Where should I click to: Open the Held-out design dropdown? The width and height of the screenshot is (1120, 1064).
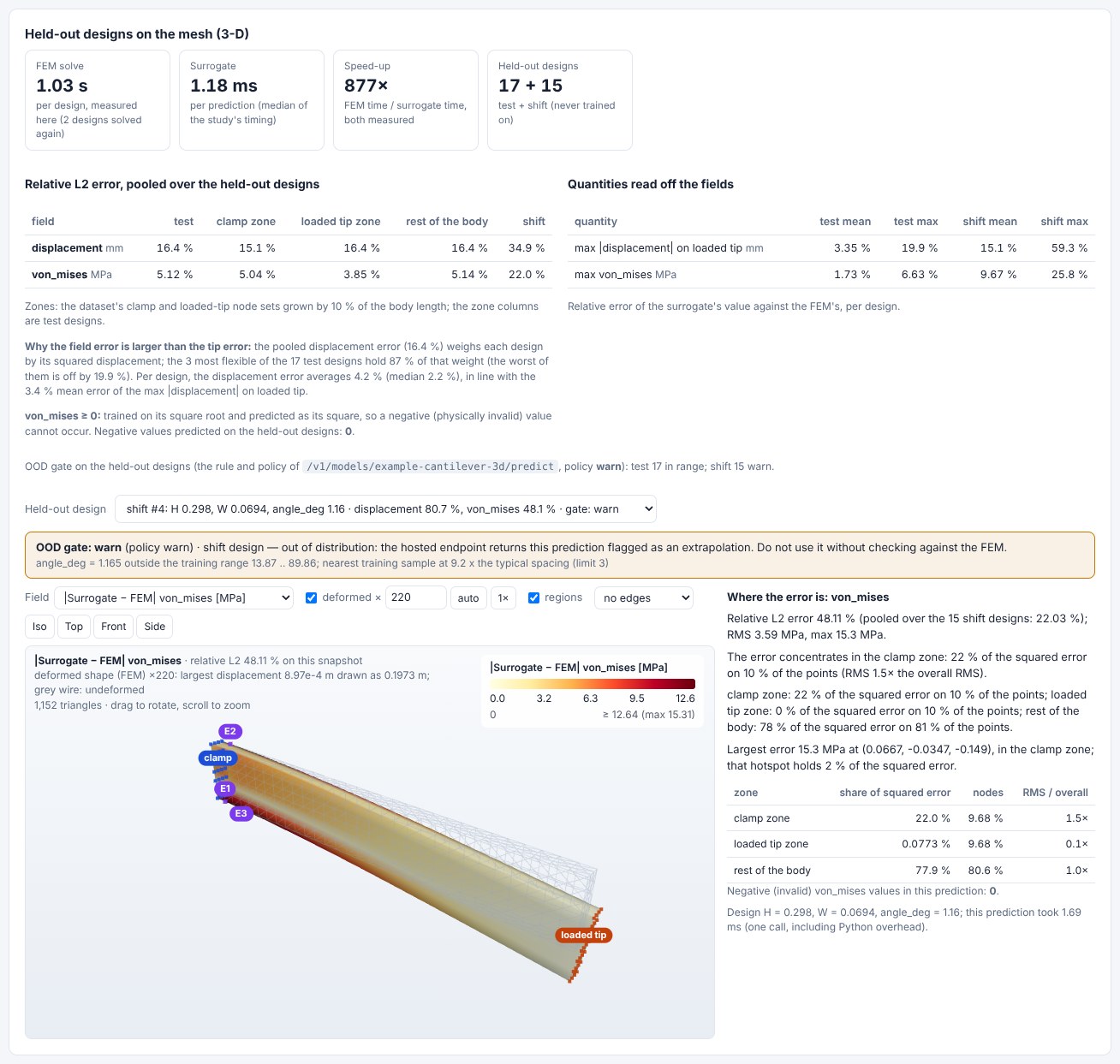coord(385,508)
